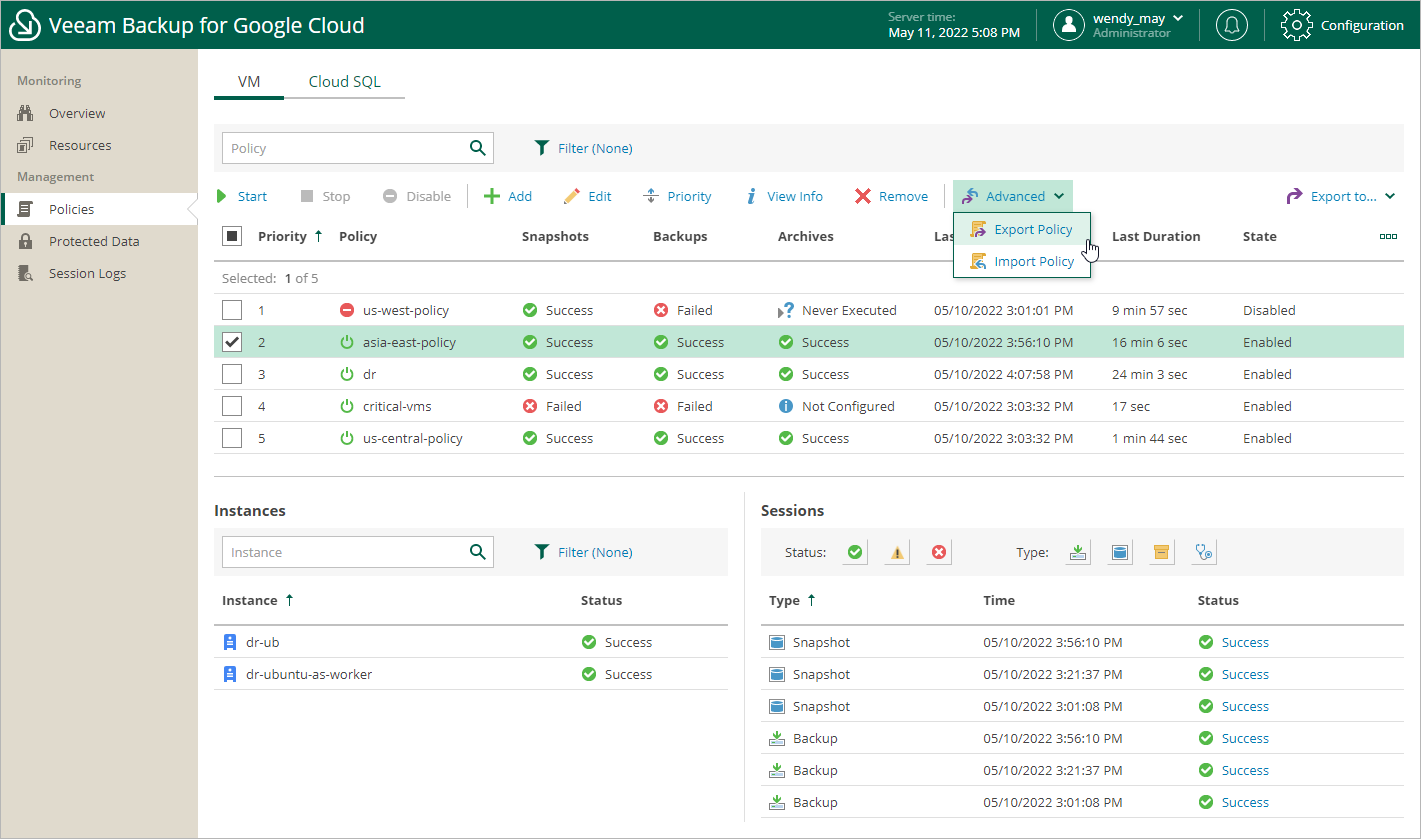Choose Export Policy from Advanced menu

(1022, 229)
